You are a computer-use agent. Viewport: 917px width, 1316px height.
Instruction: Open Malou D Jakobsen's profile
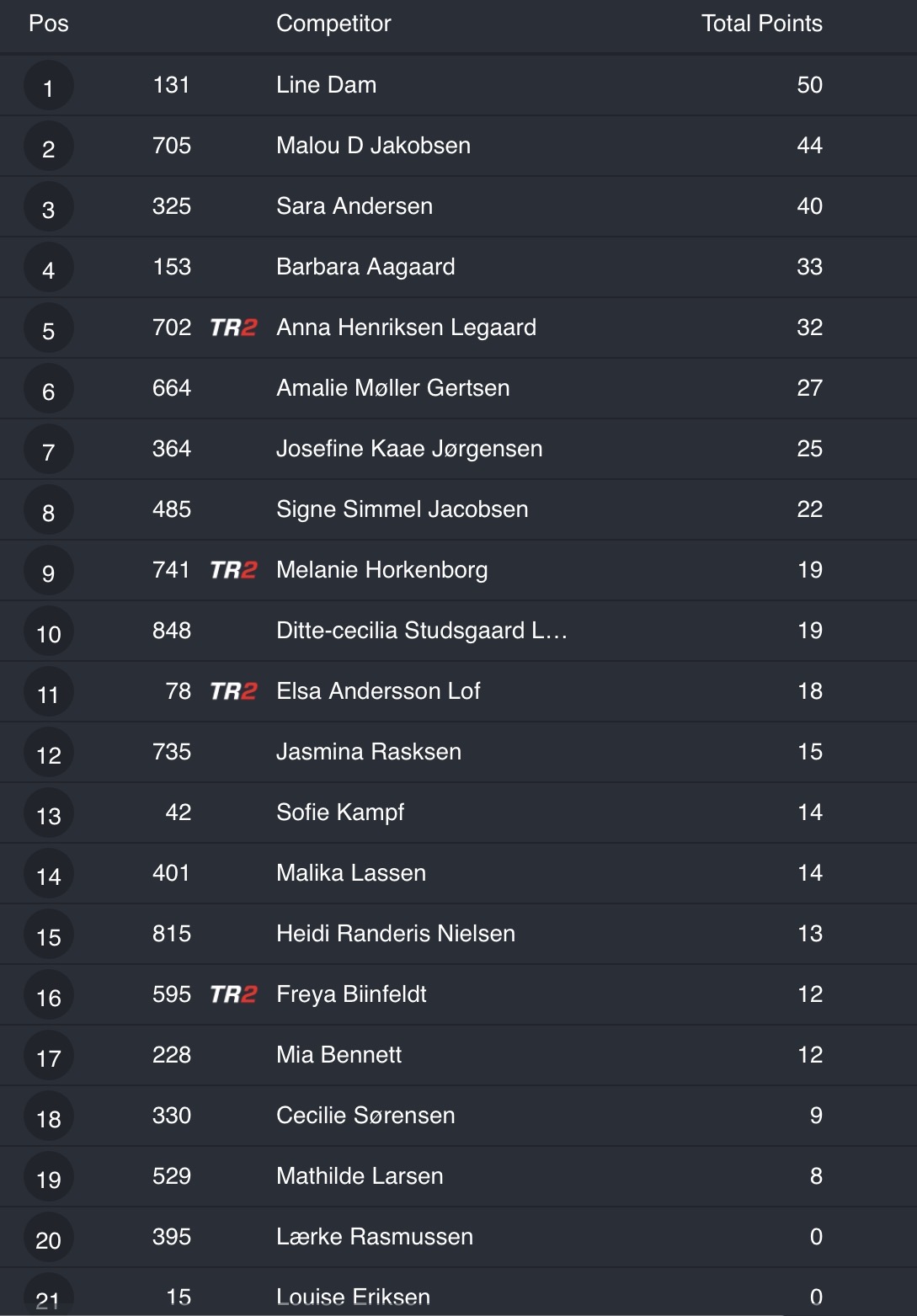pyautogui.click(x=373, y=146)
